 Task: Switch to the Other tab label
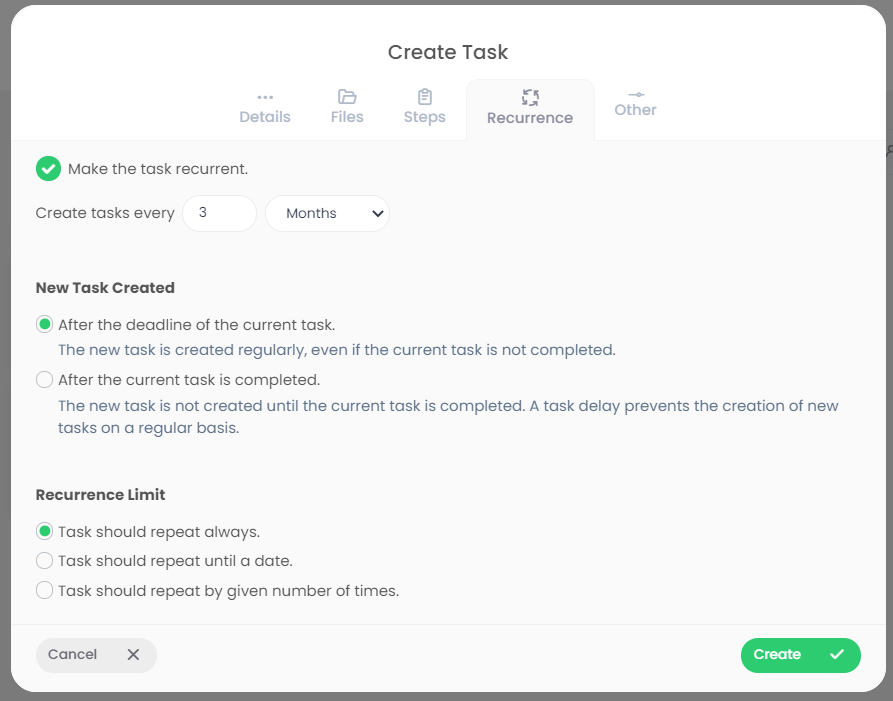click(635, 110)
